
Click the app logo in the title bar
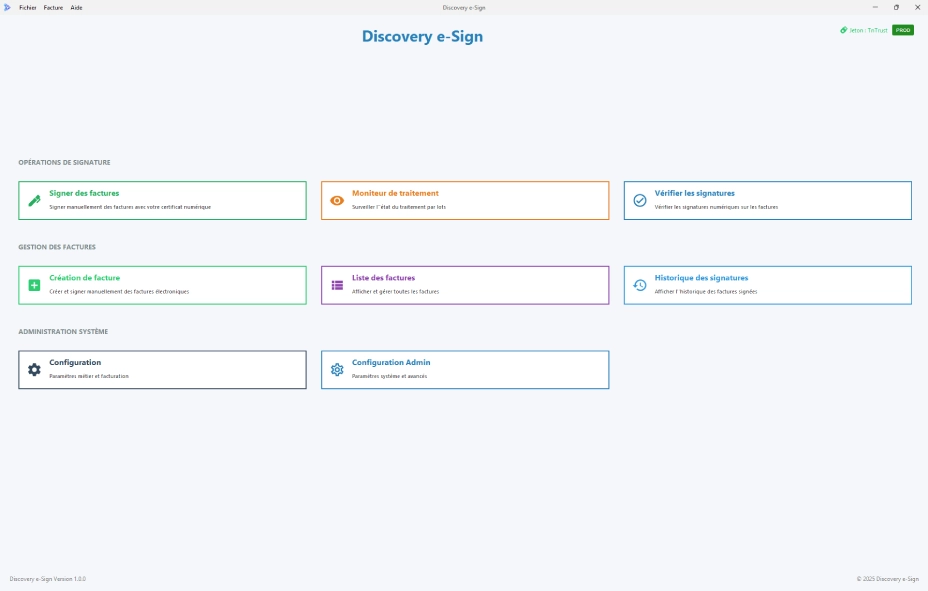pyautogui.click(x=8, y=7)
